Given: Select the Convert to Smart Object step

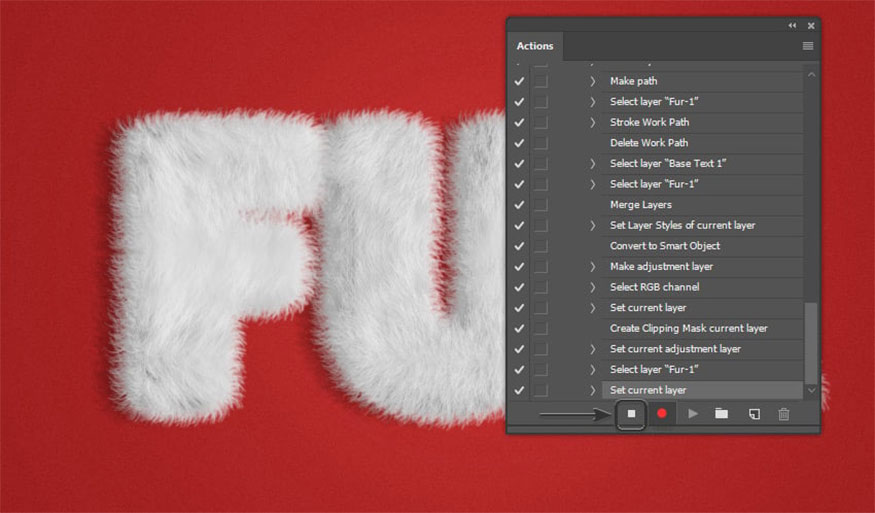Looking at the screenshot, I should click(x=665, y=246).
